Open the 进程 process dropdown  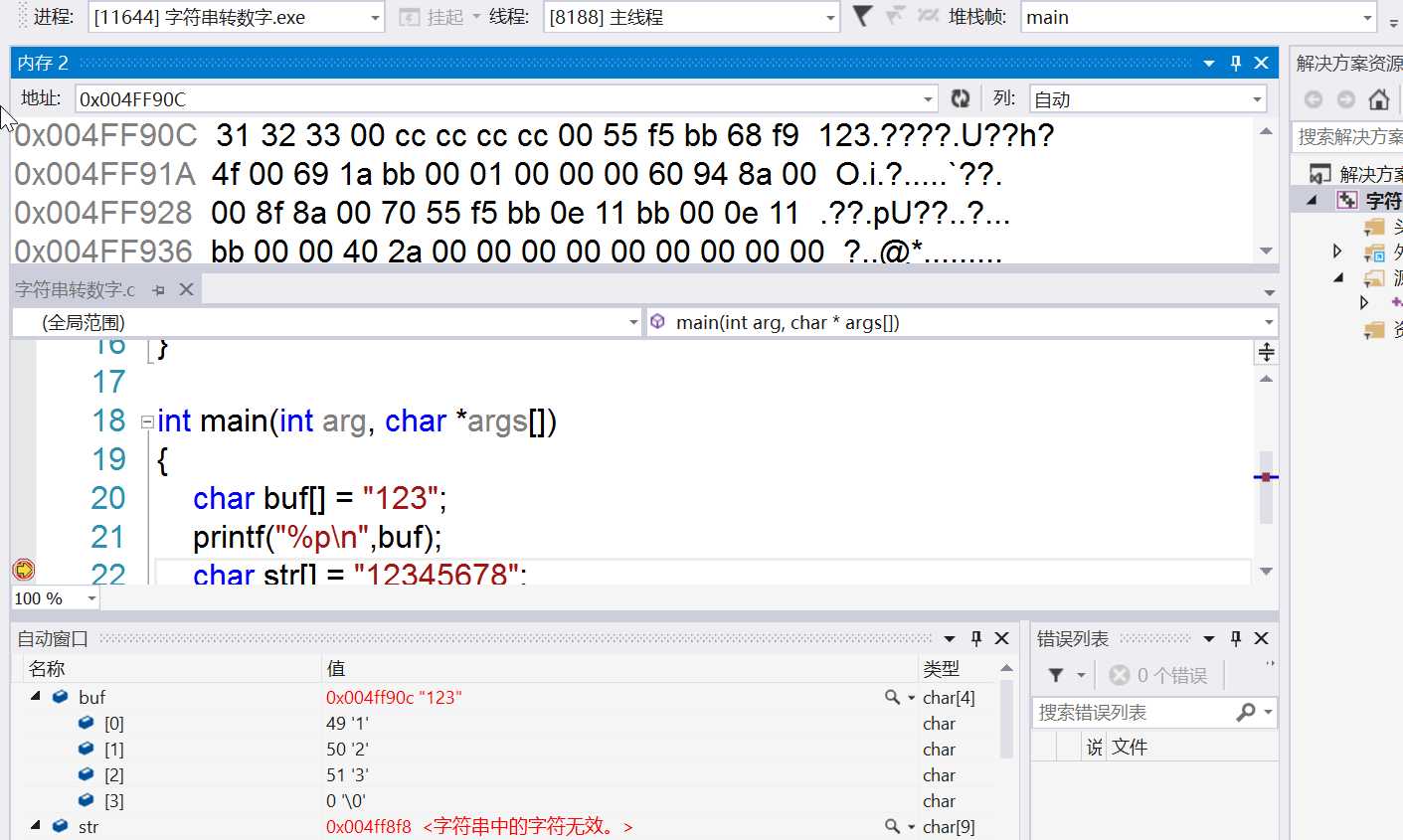coord(375,18)
